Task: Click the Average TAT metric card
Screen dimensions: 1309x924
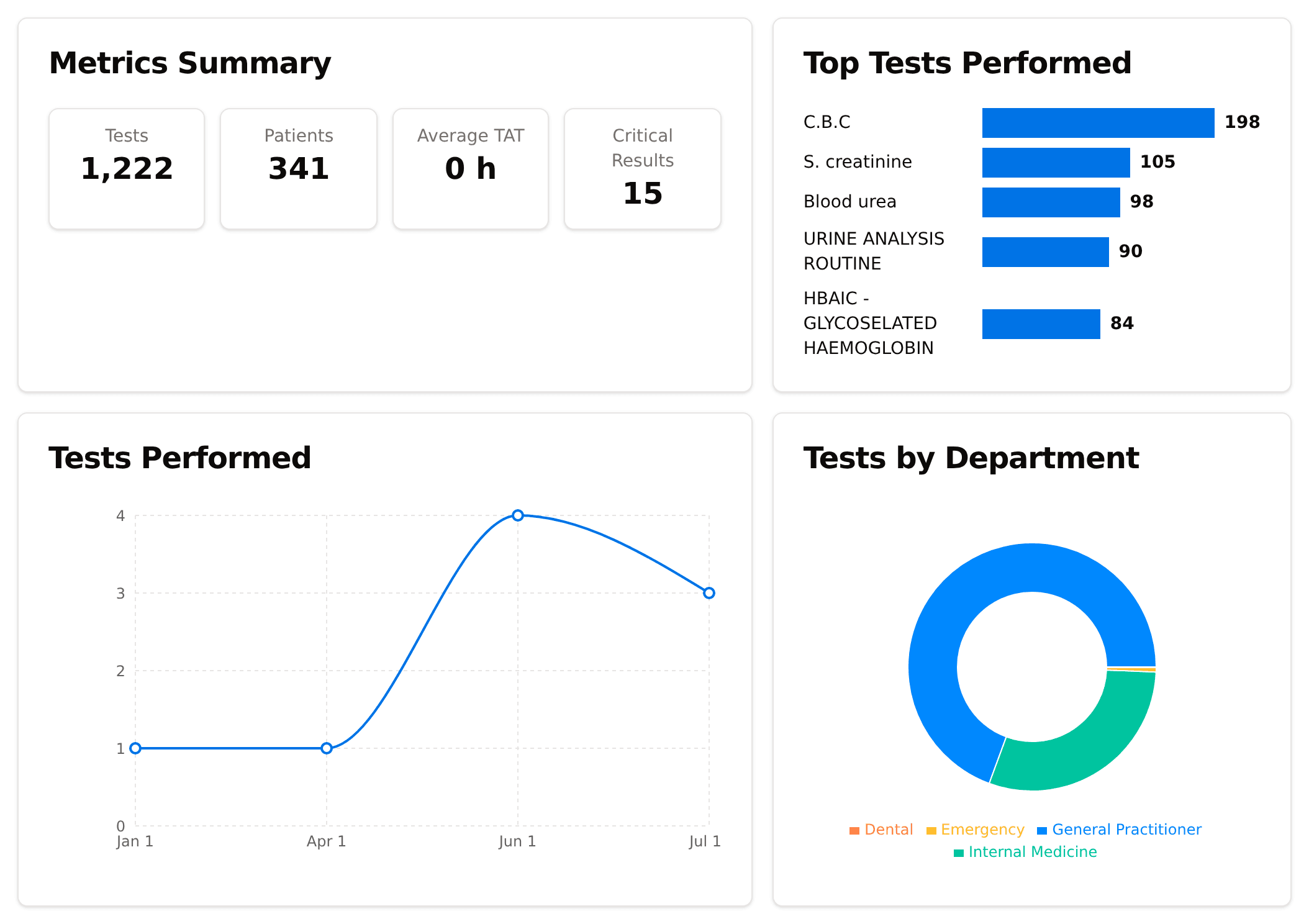Action: (x=471, y=169)
